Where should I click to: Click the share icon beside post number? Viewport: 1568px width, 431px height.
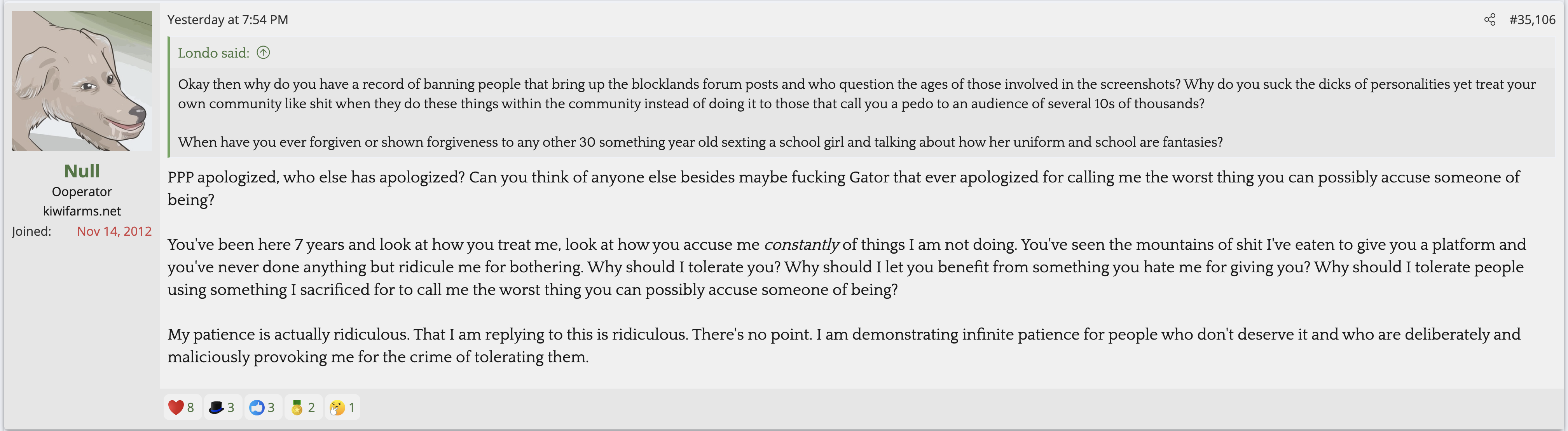tap(1489, 20)
